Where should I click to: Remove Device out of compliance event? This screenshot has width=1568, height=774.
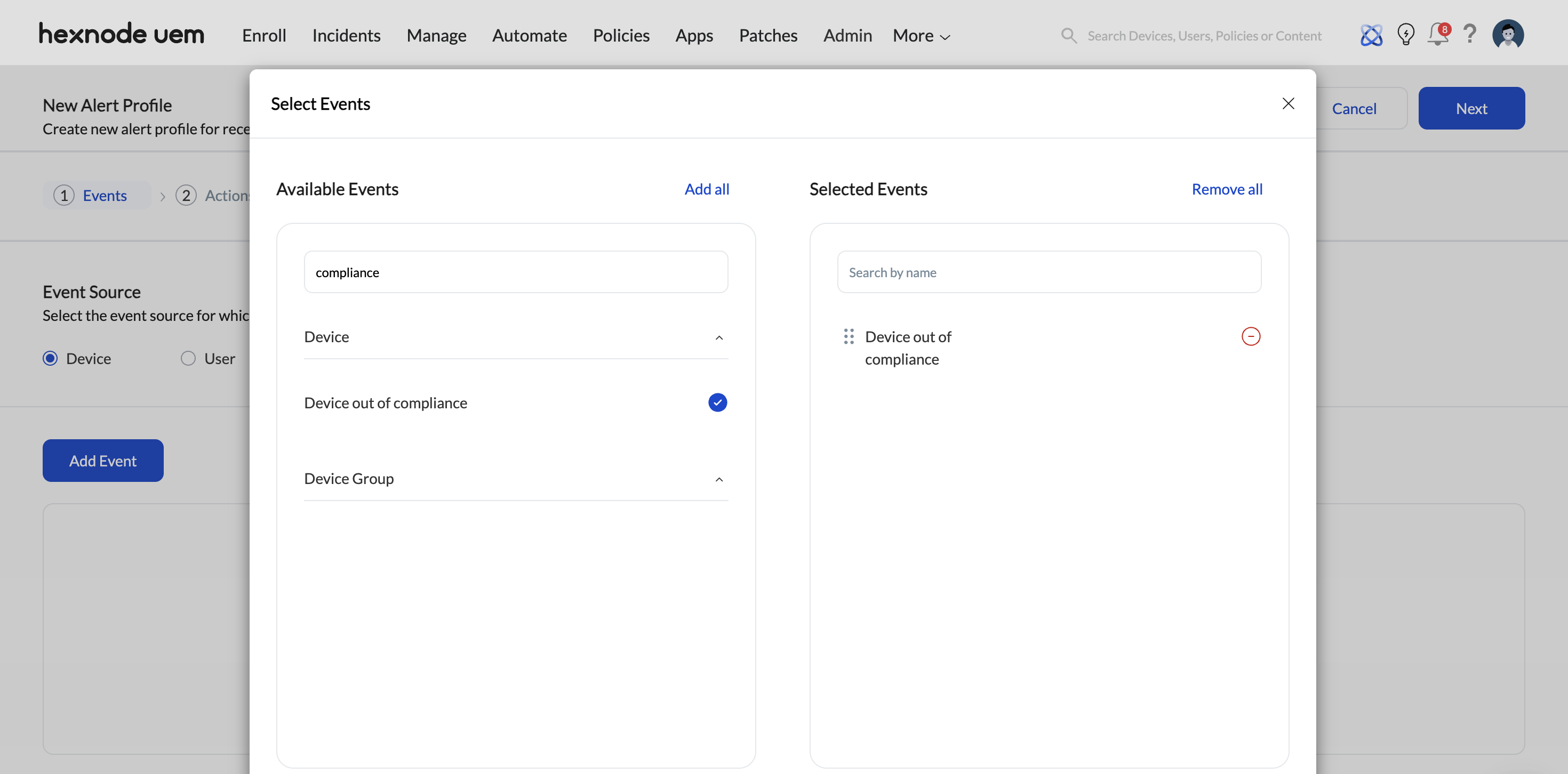point(1250,336)
